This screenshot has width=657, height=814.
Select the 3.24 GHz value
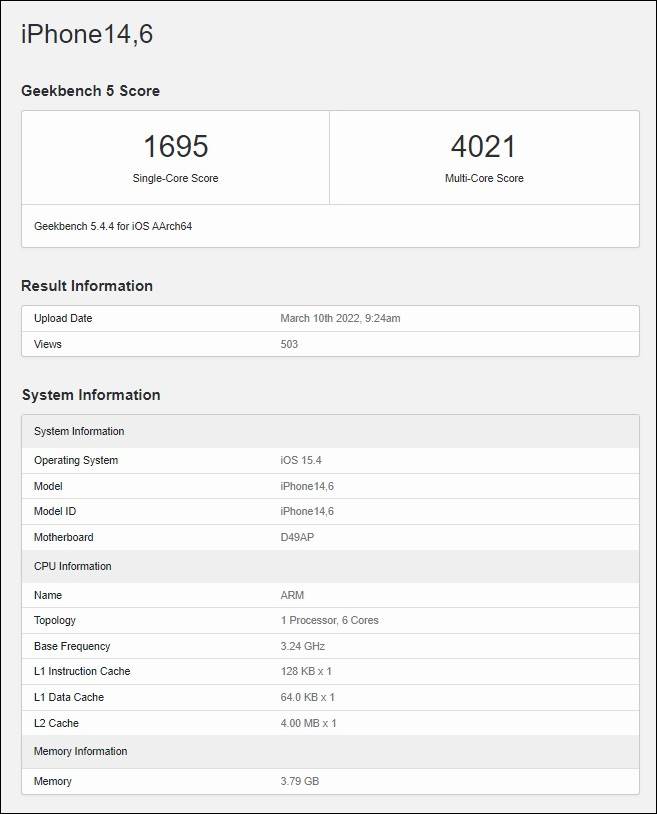[x=303, y=646]
